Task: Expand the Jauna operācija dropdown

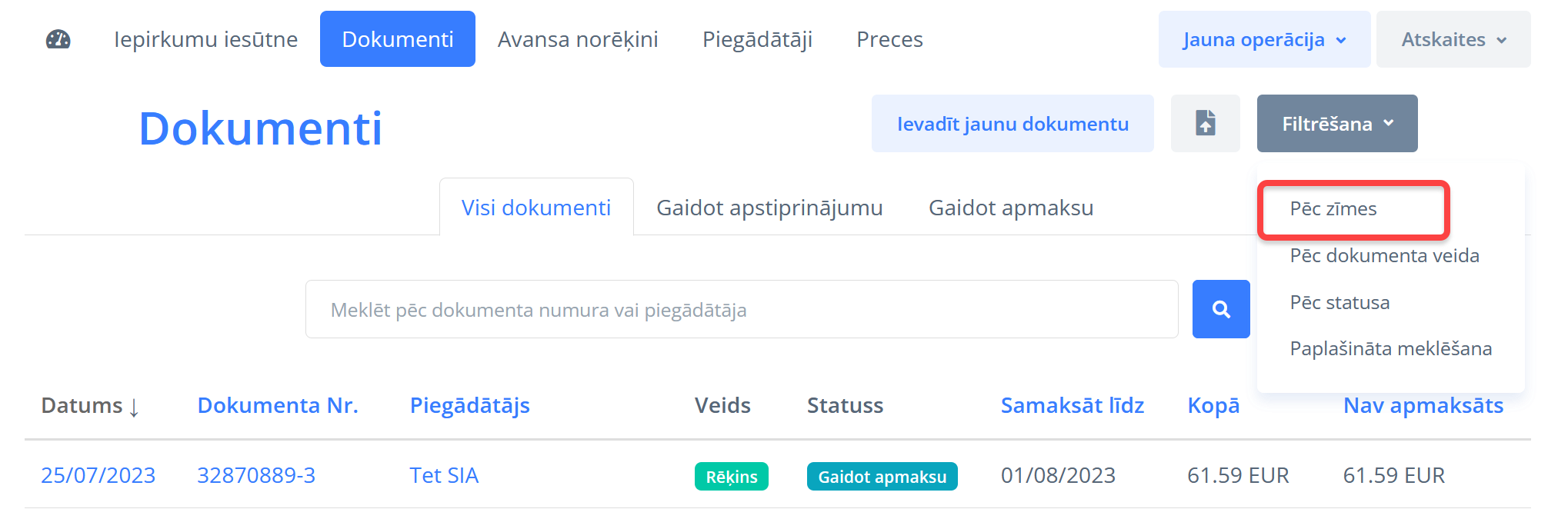Action: (x=1264, y=39)
